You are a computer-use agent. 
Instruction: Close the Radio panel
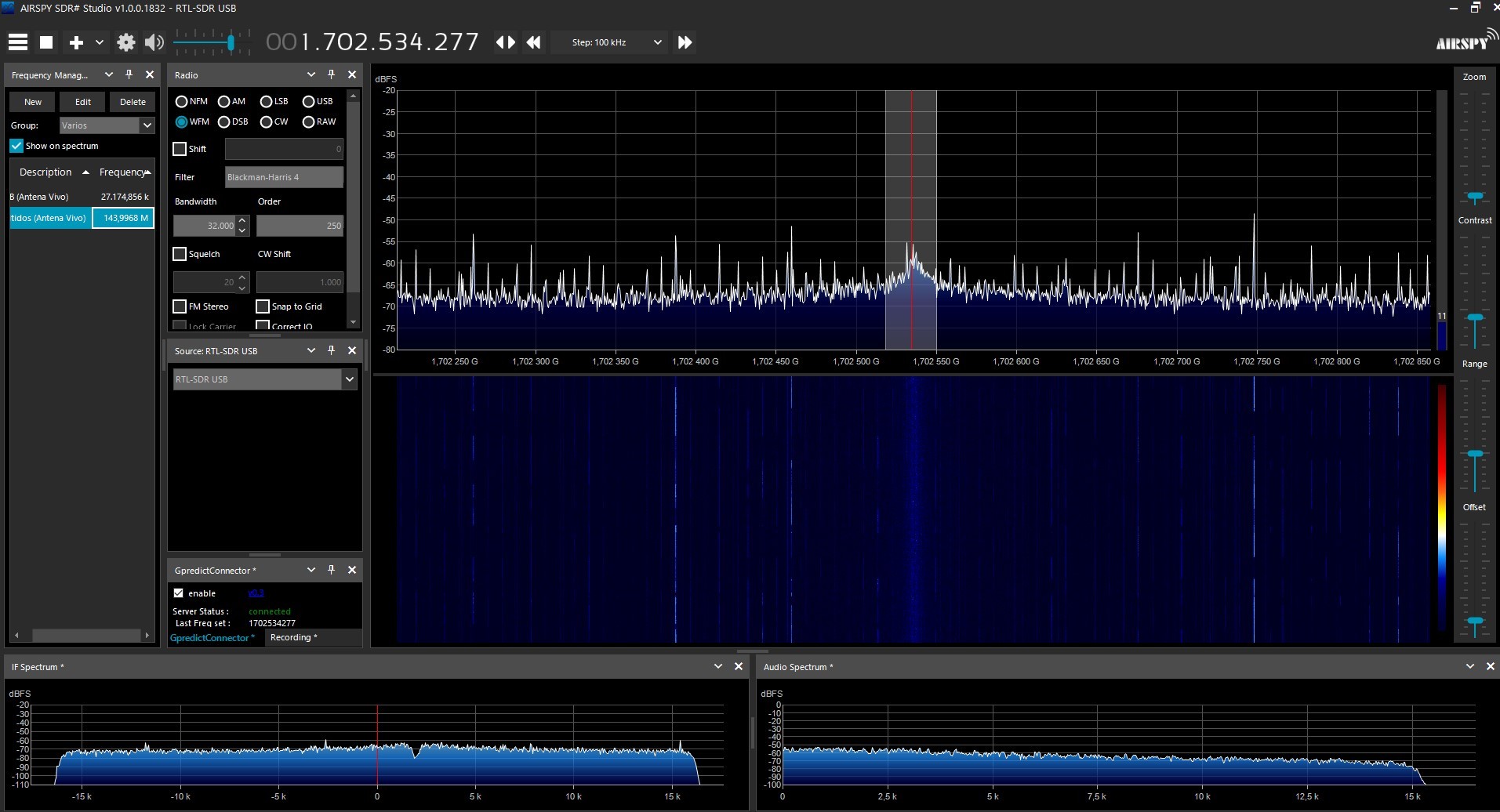[x=352, y=74]
